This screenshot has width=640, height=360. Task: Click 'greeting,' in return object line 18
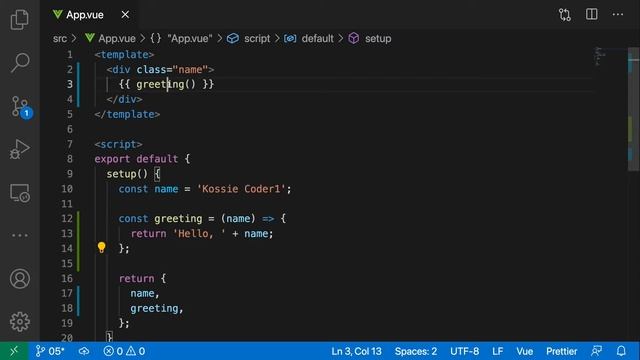point(157,308)
